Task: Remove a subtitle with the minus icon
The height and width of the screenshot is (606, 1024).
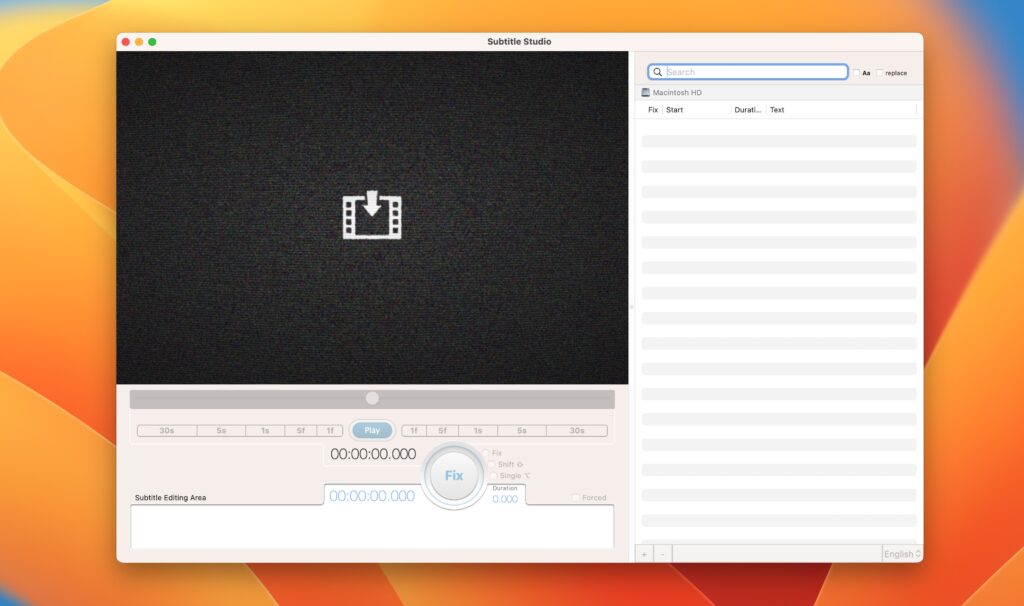Action: coord(661,552)
